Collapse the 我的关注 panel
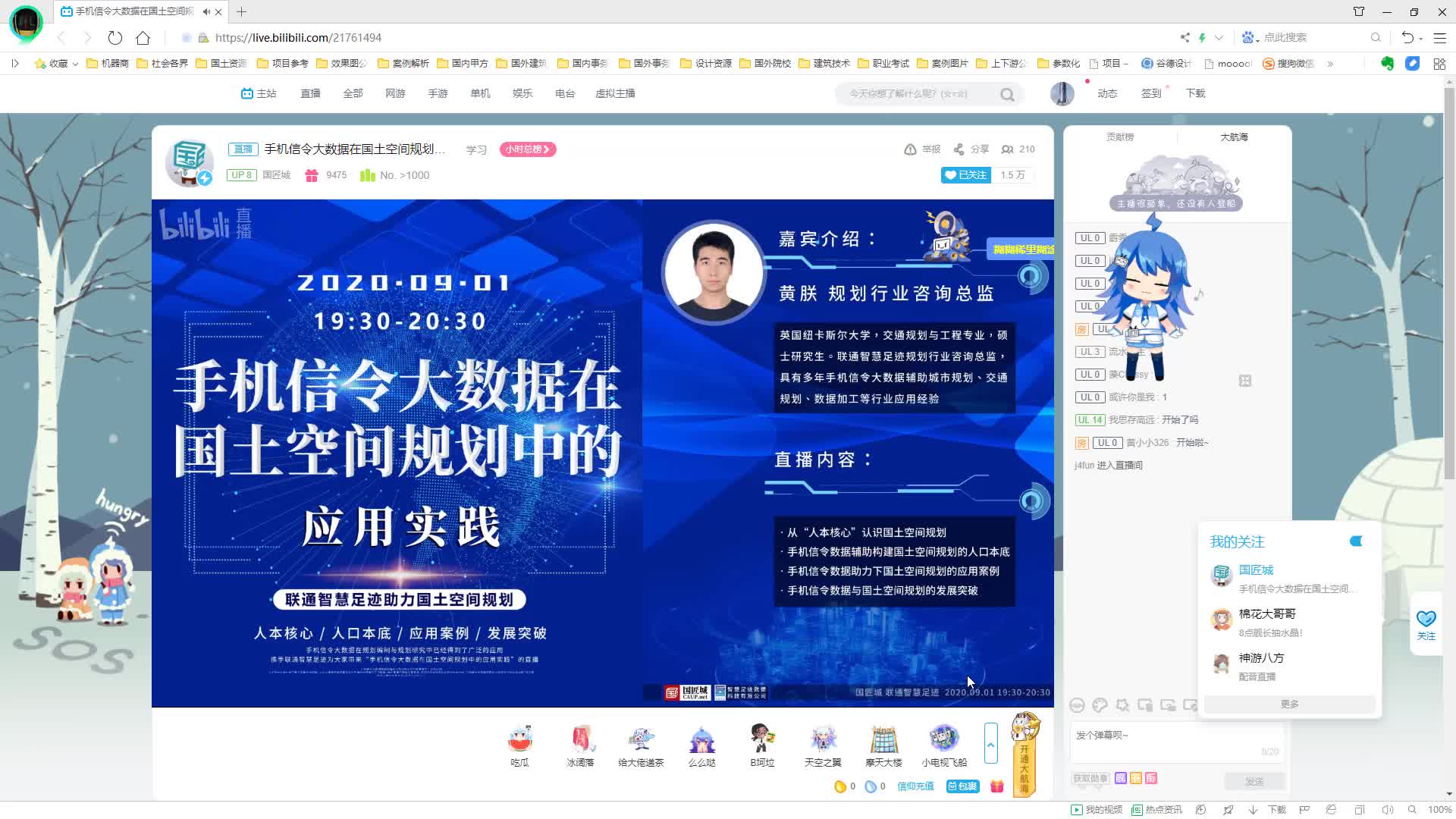The image size is (1456, 819). (x=1356, y=541)
